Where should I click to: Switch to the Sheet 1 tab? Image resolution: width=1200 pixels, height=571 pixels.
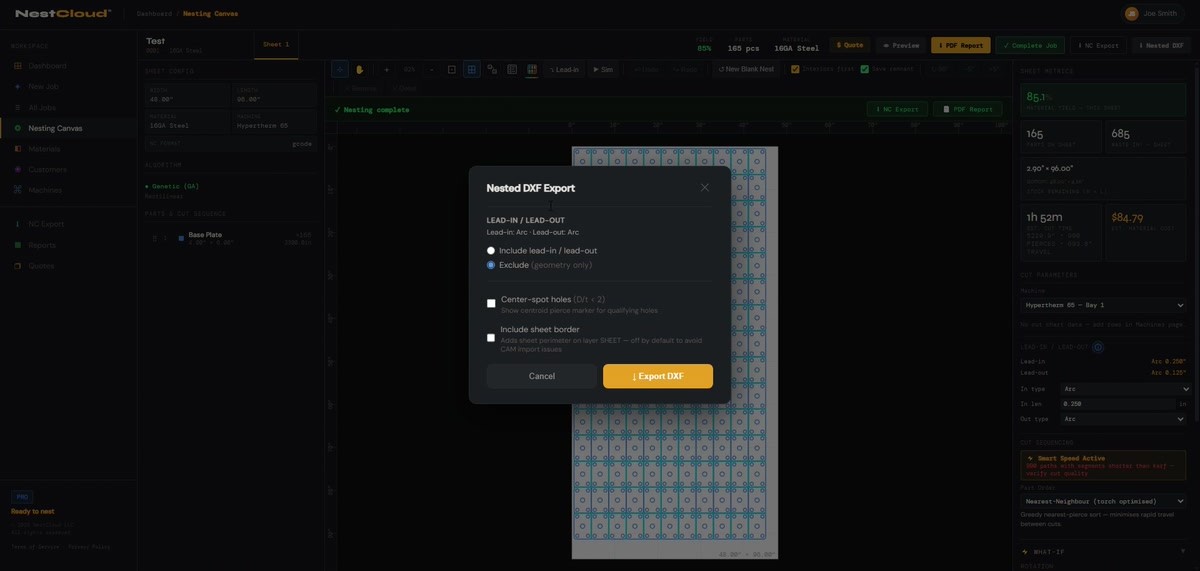tap(276, 45)
